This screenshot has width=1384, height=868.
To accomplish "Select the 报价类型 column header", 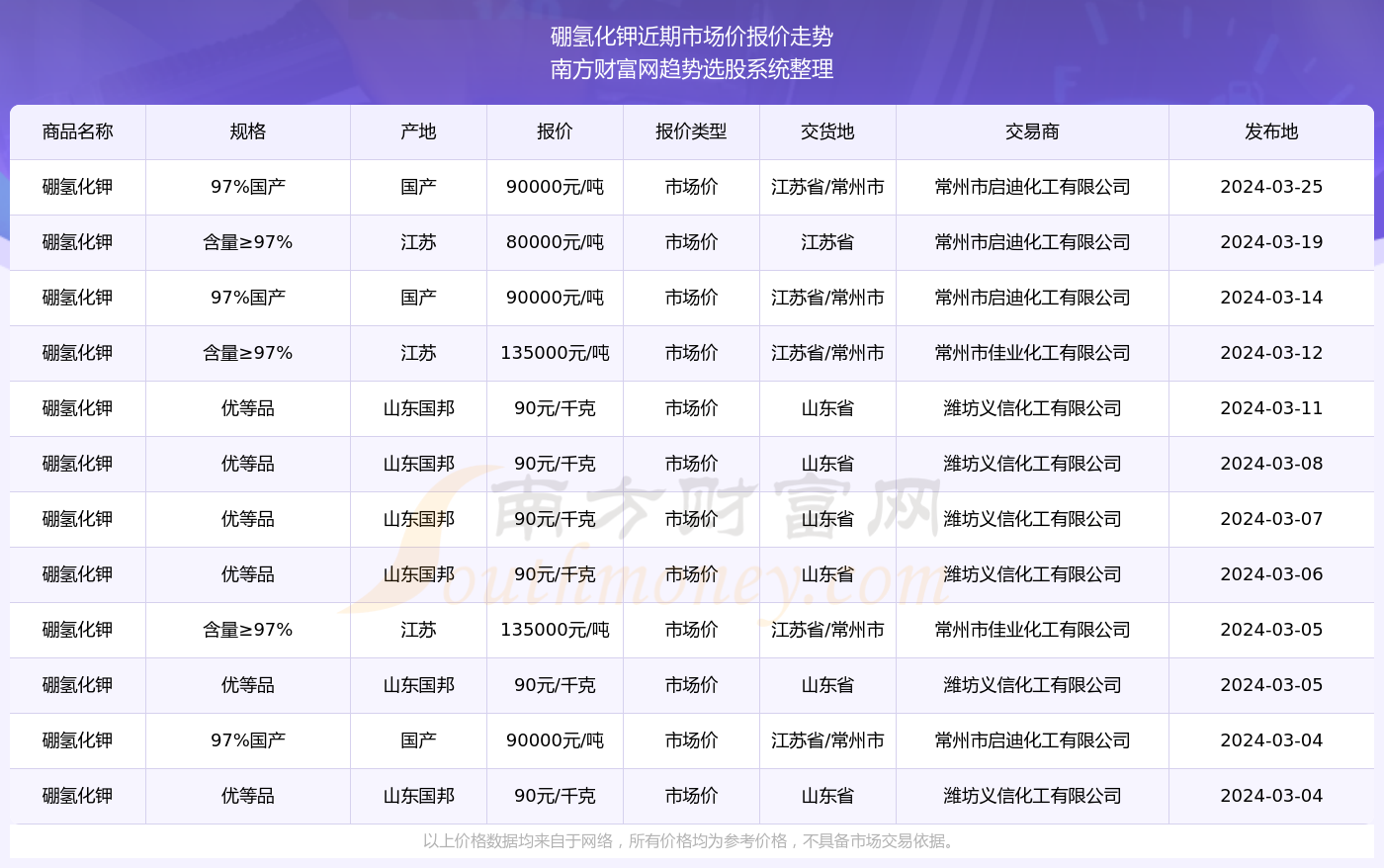I will coord(691,131).
